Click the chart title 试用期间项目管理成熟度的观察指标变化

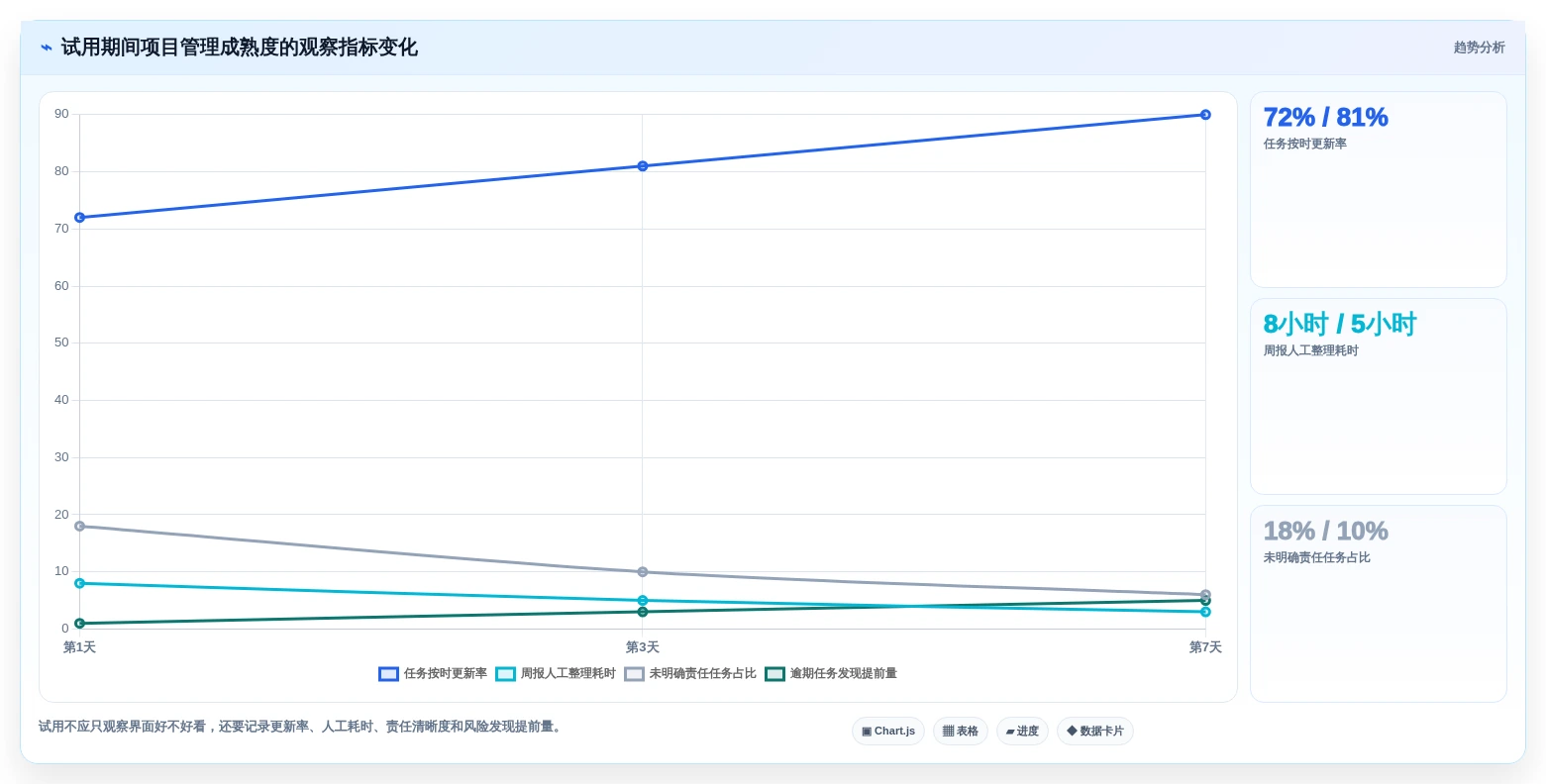point(239,48)
